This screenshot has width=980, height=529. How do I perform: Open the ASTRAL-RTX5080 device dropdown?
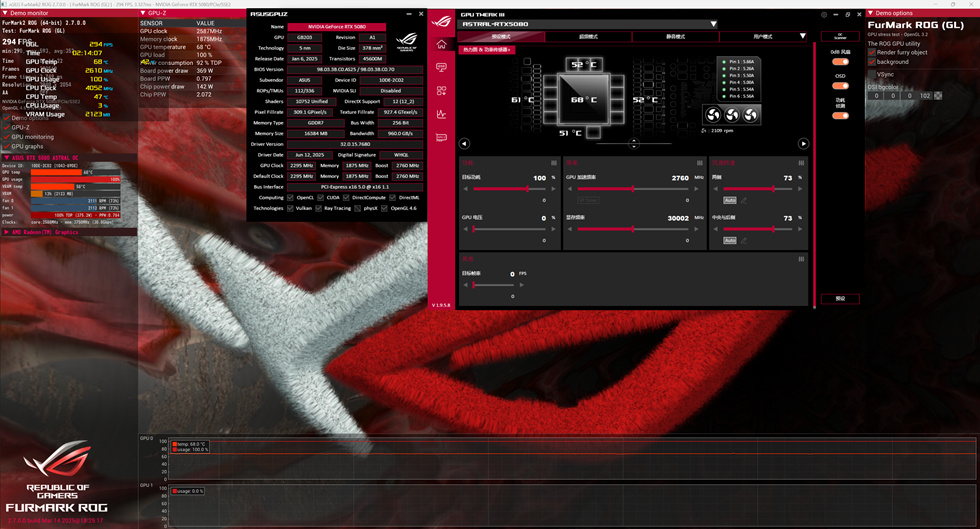[x=713, y=24]
